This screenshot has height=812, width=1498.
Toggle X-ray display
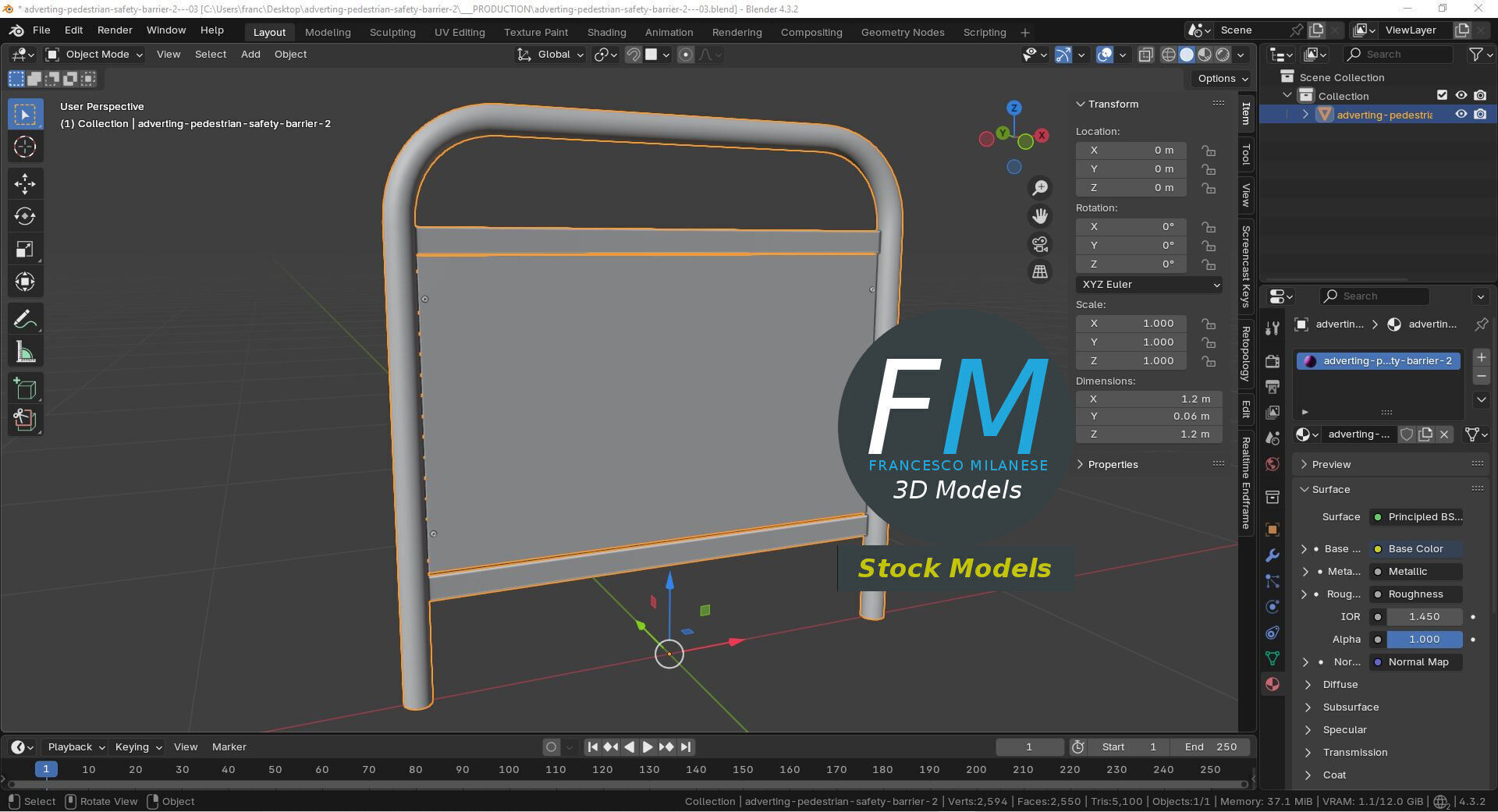click(1146, 55)
